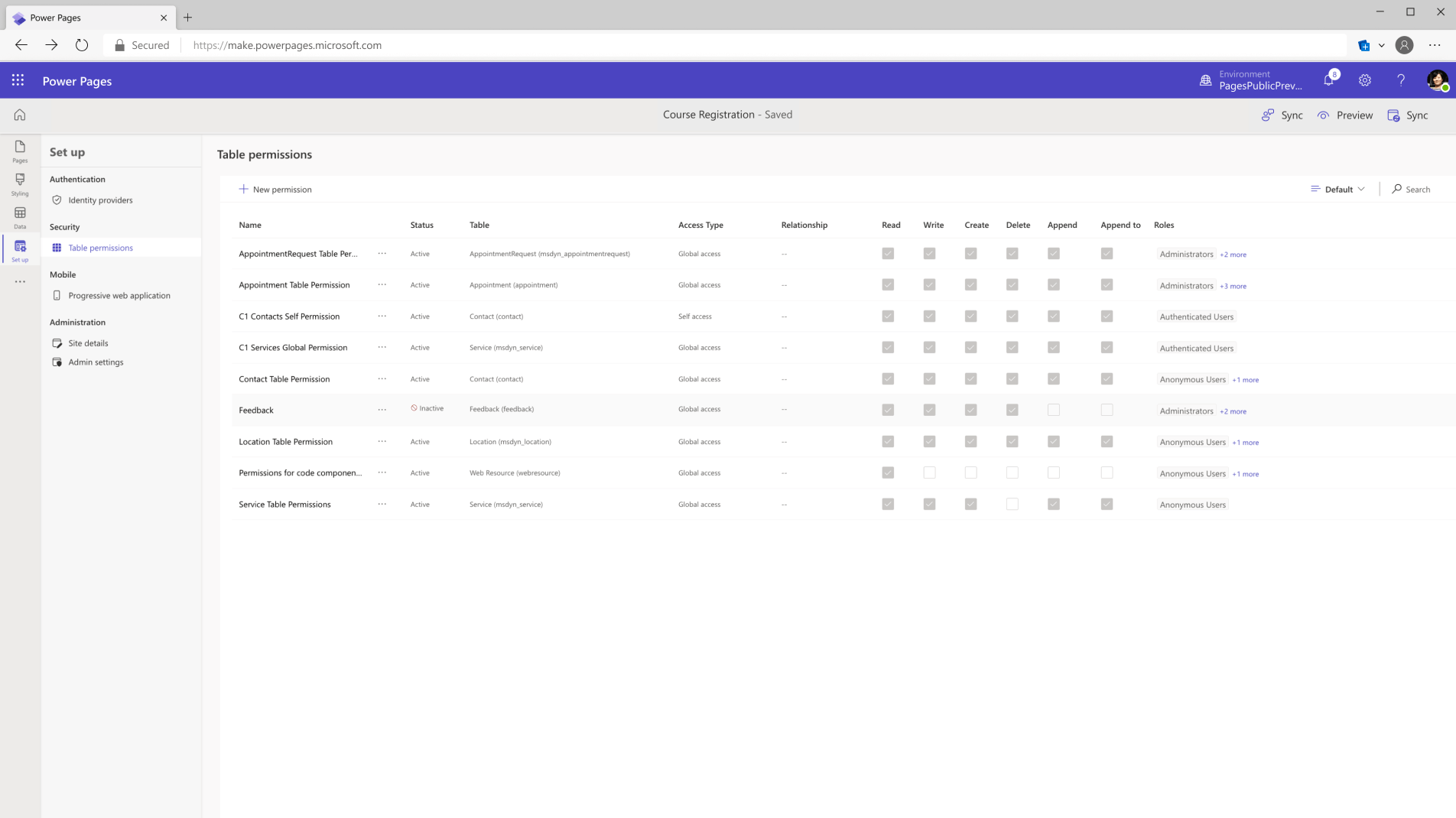Expand +2 more roles for the Feedback row
This screenshot has height=818, width=1456.
point(1233,411)
